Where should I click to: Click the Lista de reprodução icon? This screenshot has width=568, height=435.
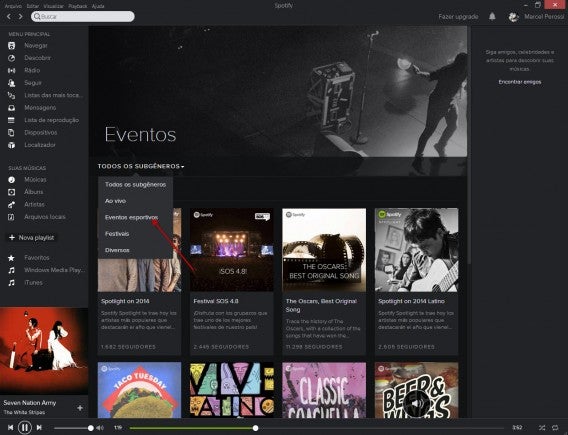(x=12, y=120)
